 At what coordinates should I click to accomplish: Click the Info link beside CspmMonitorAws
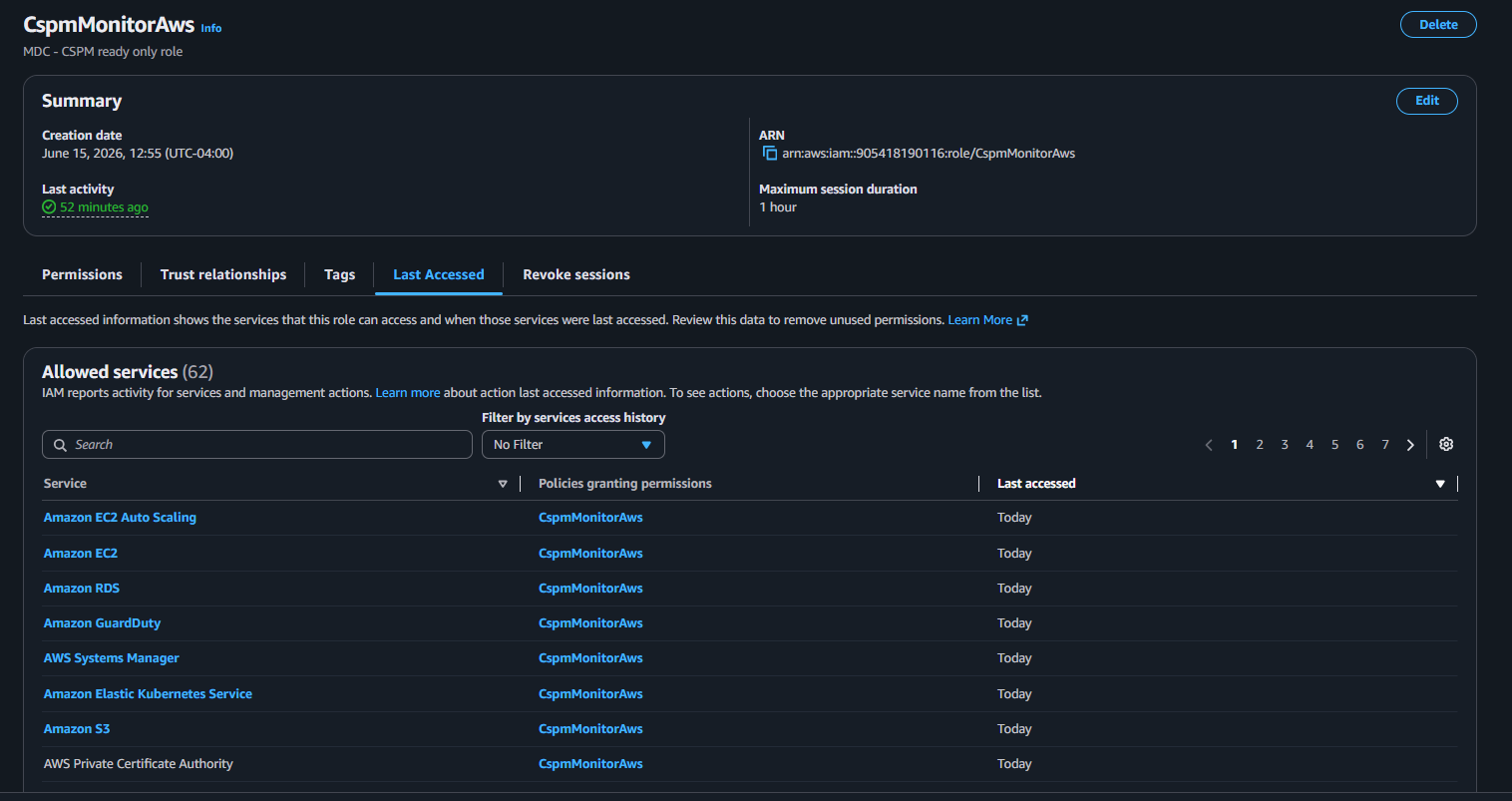pos(211,28)
